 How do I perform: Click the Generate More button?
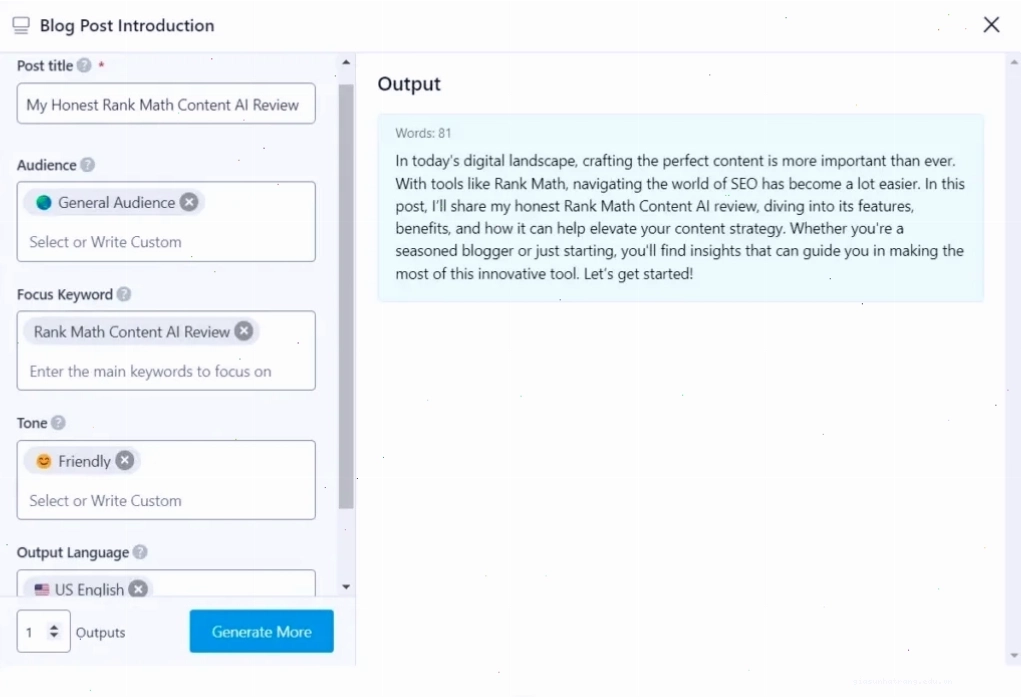(x=262, y=632)
